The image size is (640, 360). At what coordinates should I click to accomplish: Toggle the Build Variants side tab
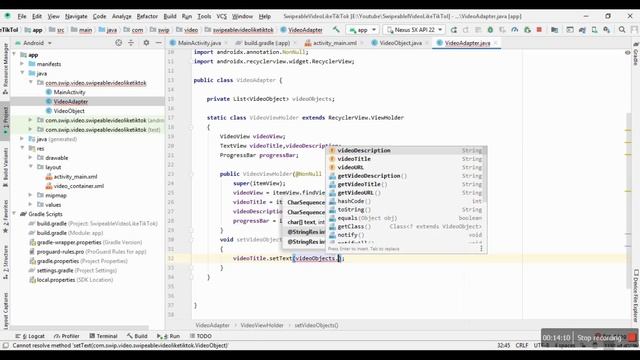(5, 167)
